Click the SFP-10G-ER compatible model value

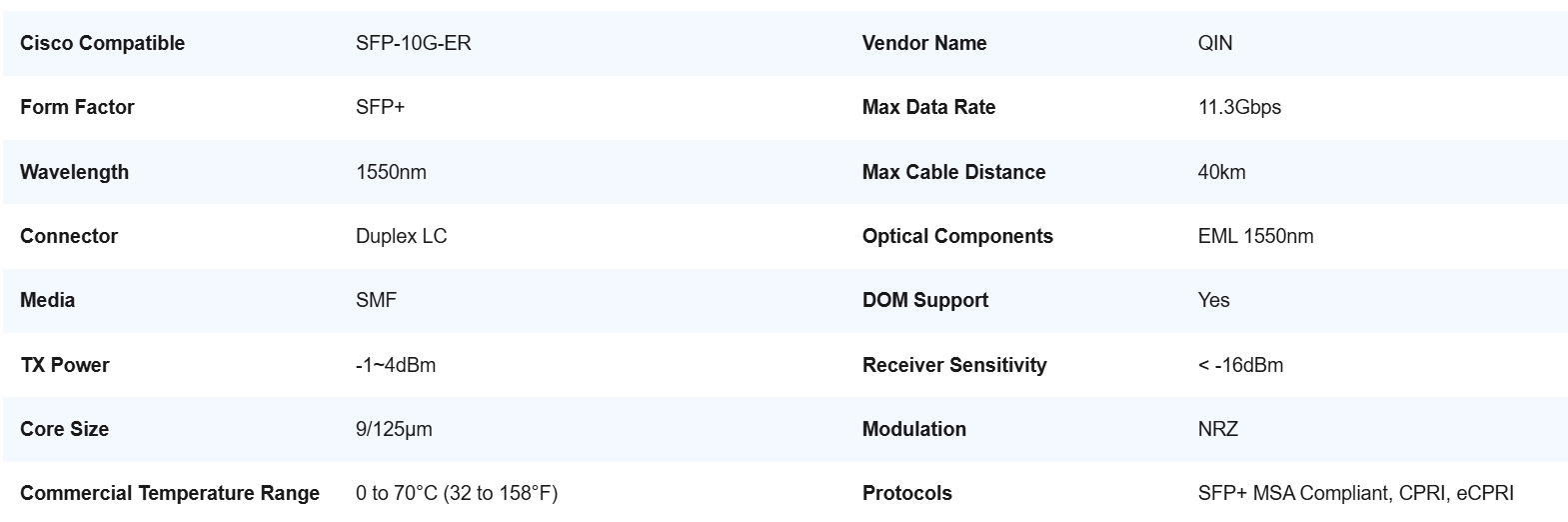(x=413, y=43)
